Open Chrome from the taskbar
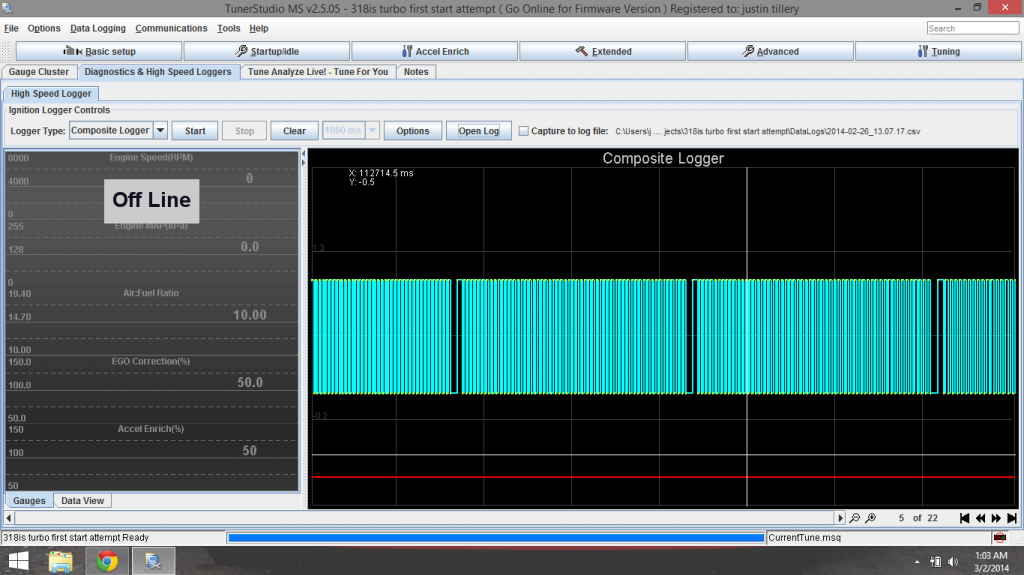1024x575 pixels. tap(107, 561)
